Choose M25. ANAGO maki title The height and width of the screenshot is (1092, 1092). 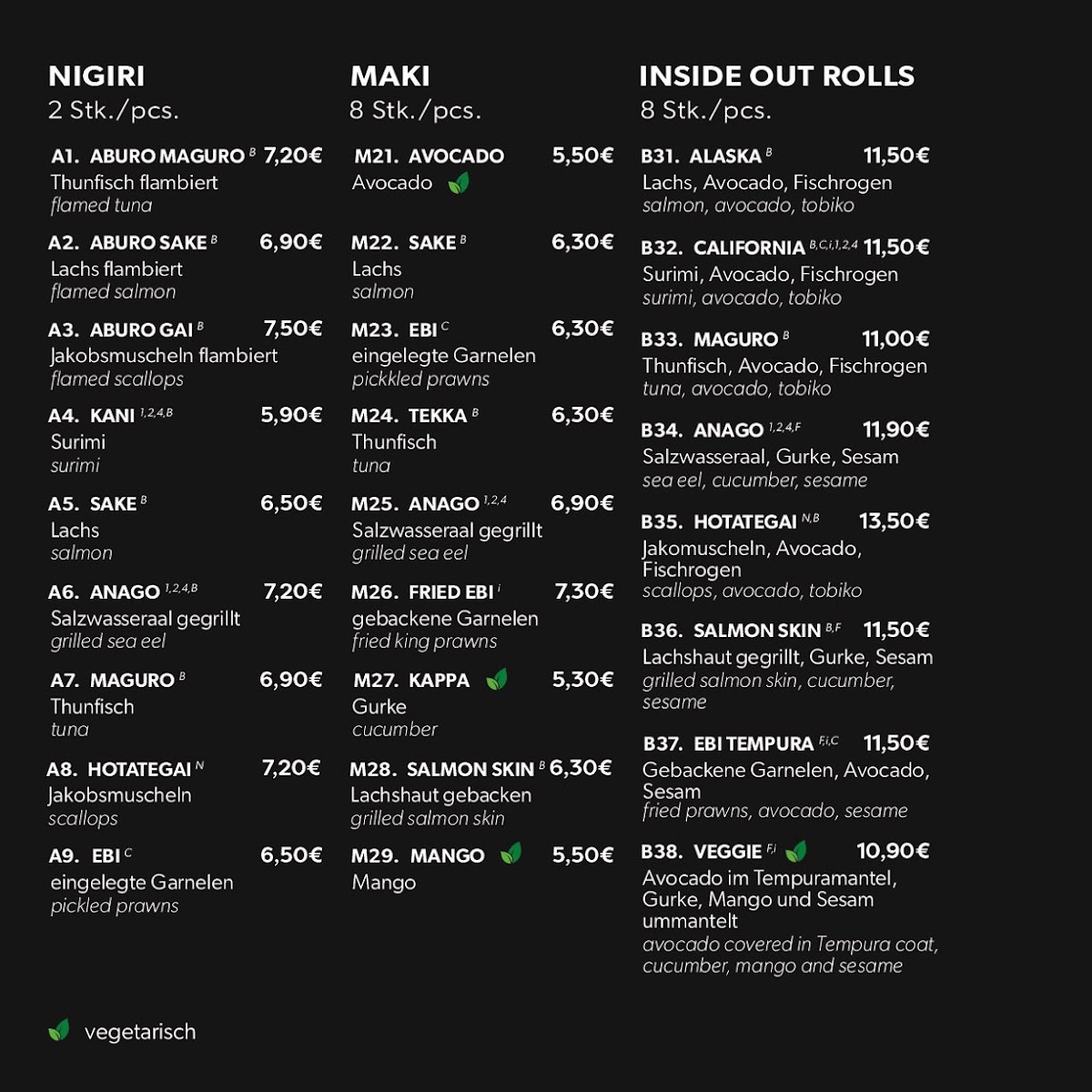416,504
